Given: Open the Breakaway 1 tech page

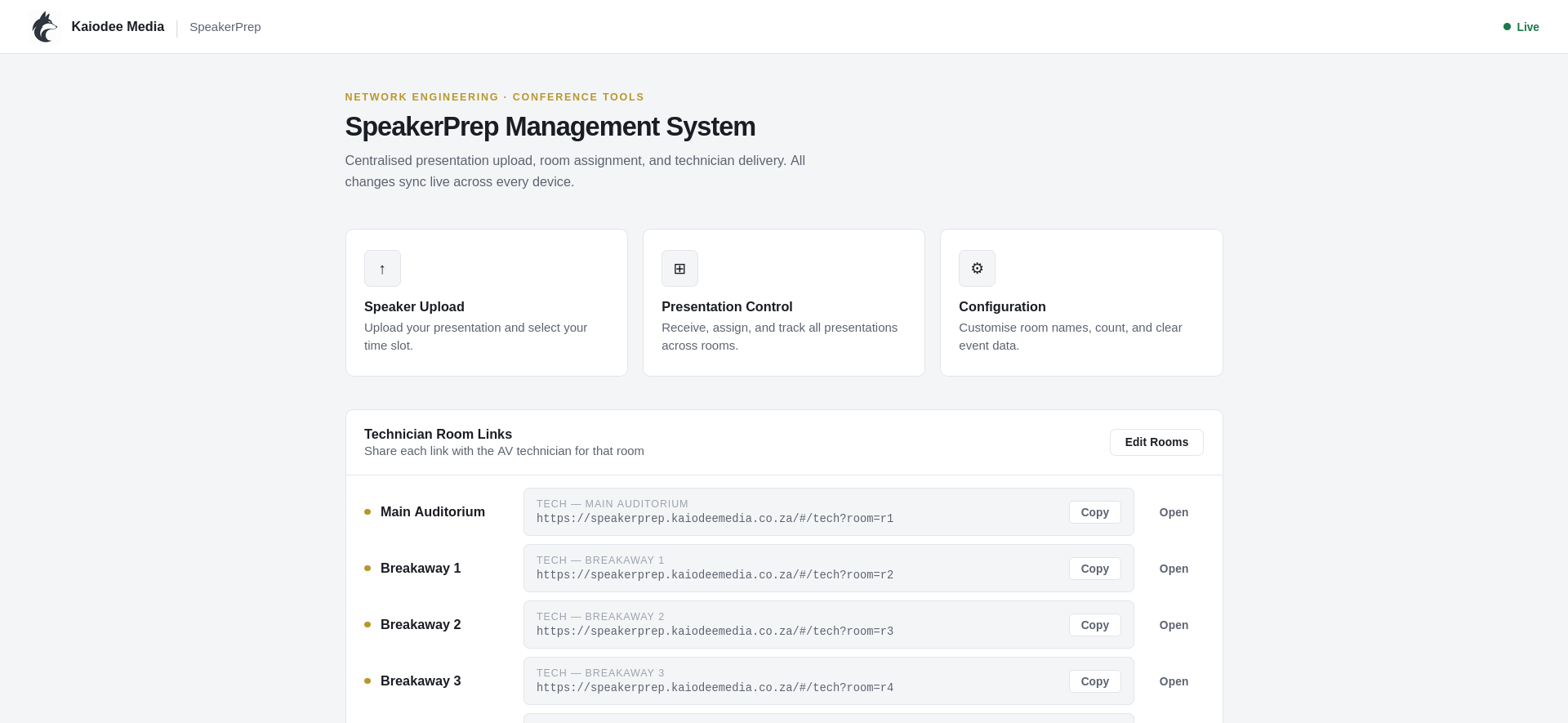Looking at the screenshot, I should click(x=1174, y=569).
